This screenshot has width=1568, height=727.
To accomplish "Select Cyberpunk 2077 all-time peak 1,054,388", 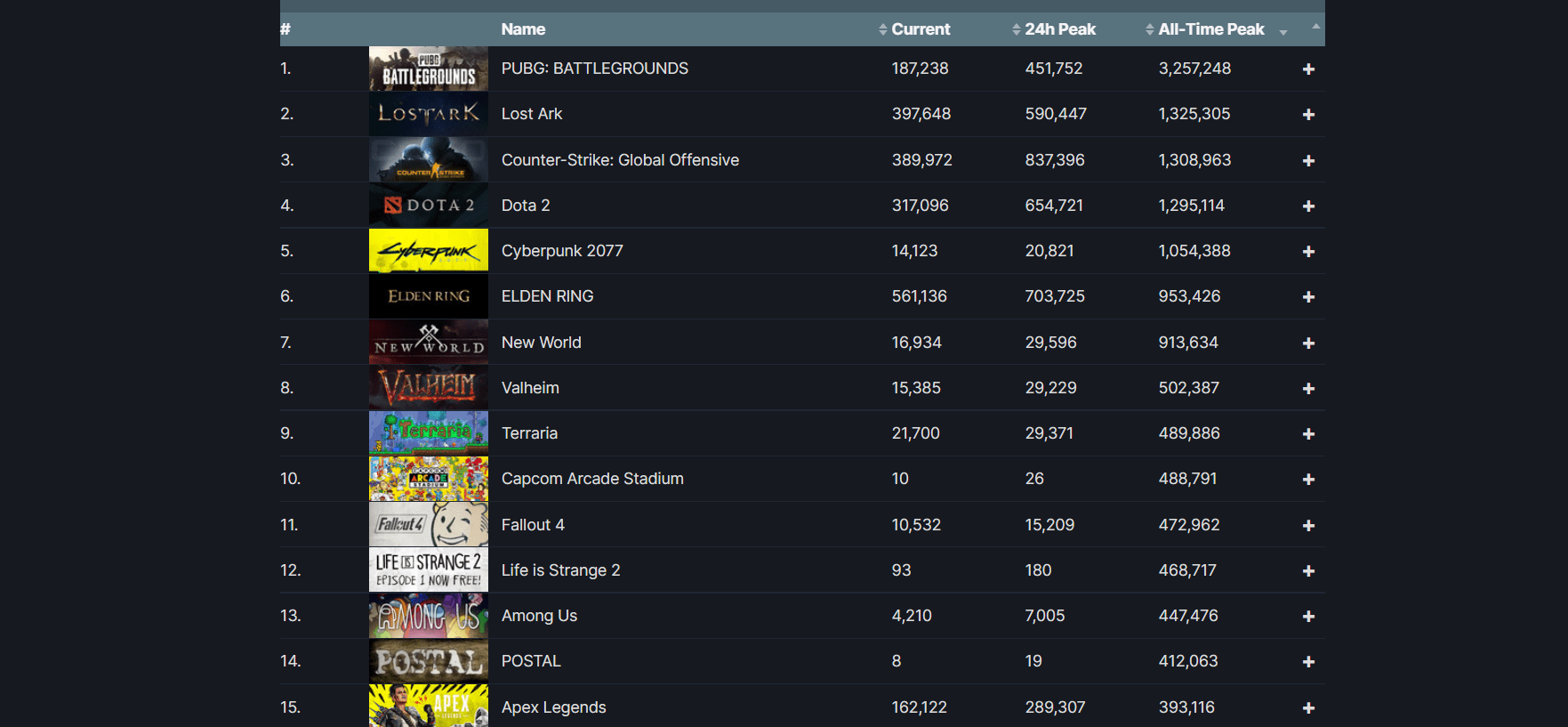I will click(1194, 251).
